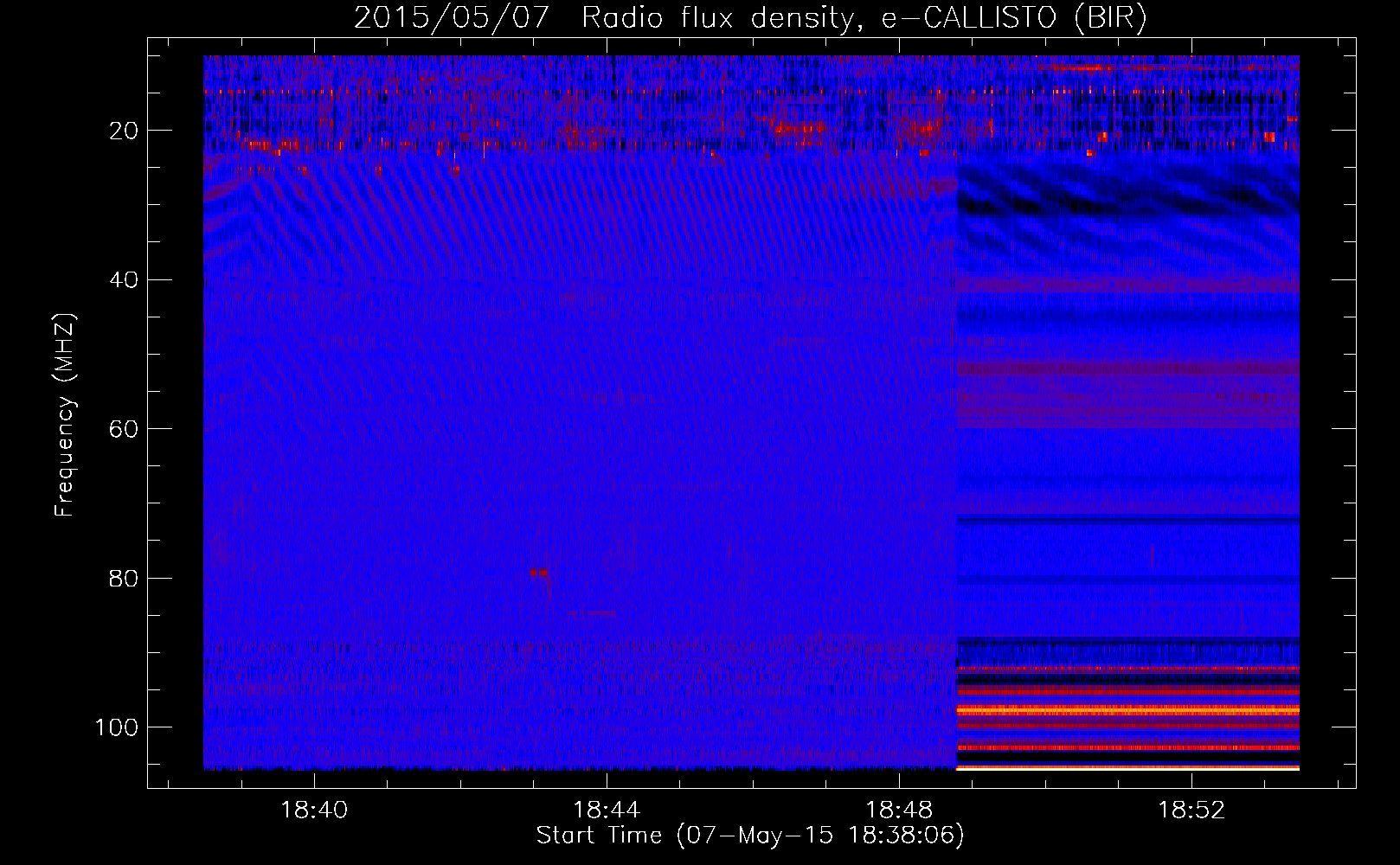
Task: Click the 18:40 time tick label
Action: click(314, 811)
